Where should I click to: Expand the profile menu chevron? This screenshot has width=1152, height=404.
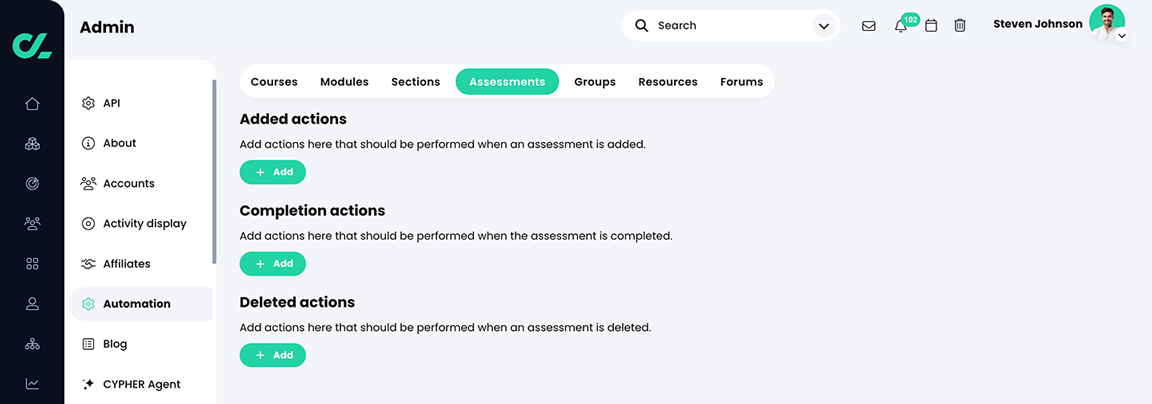(1121, 35)
